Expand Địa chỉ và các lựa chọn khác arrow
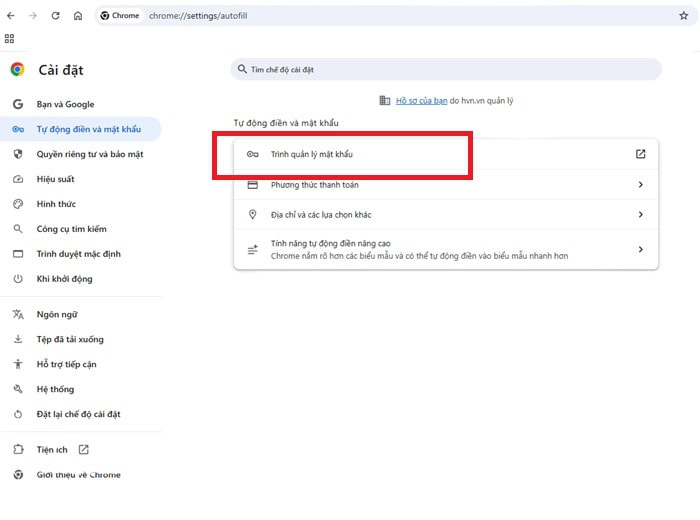 [641, 215]
